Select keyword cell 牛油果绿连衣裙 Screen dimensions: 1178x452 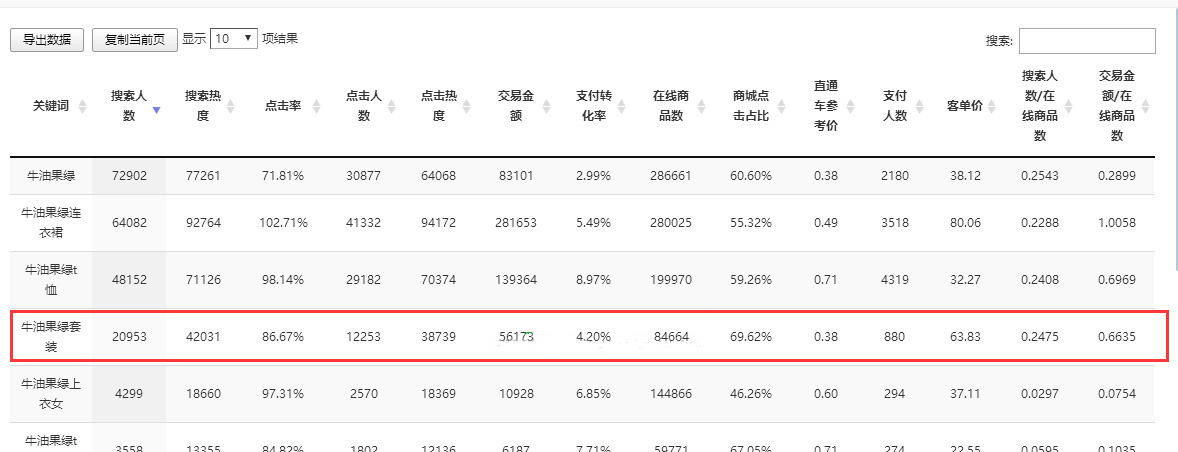click(x=51, y=222)
